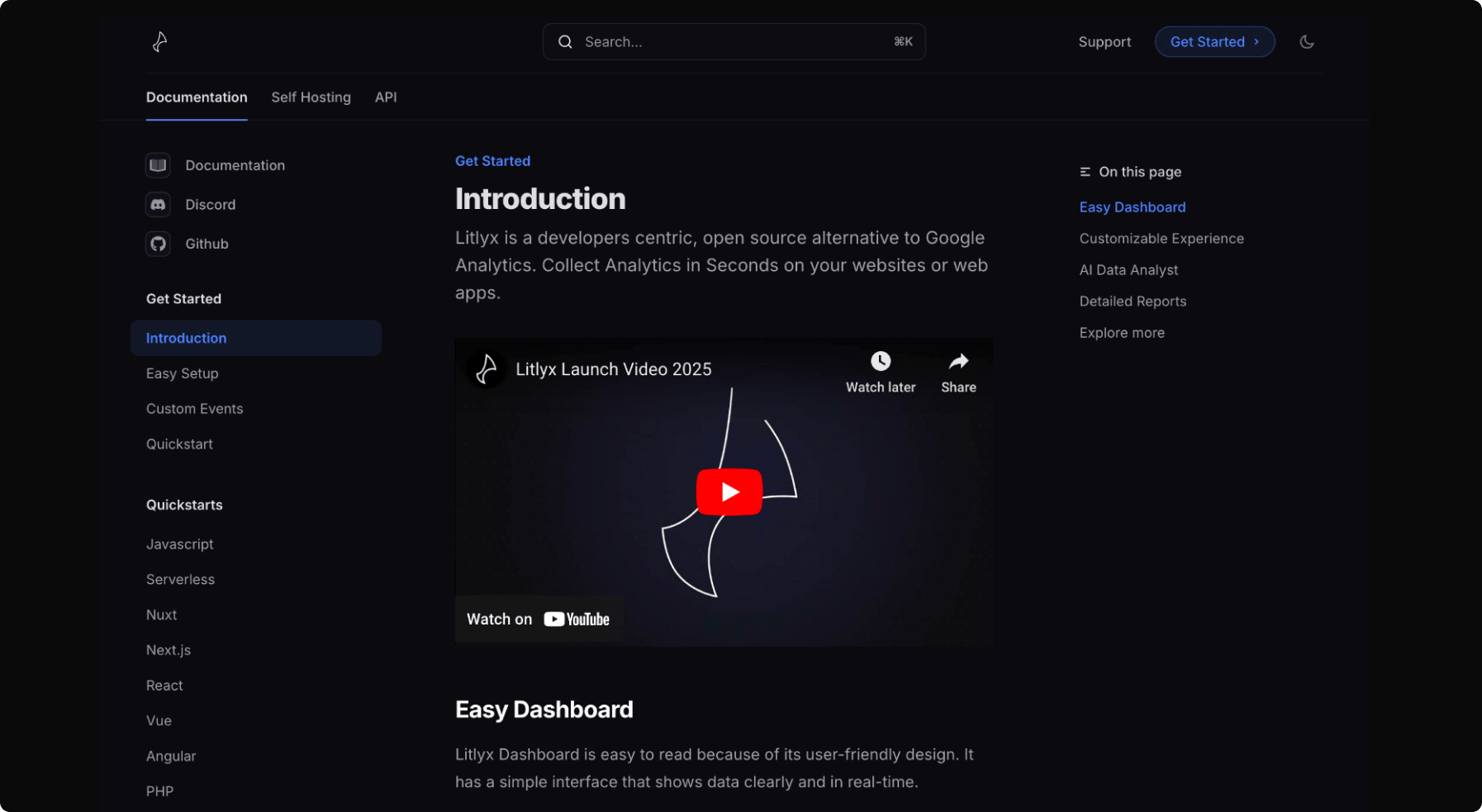Play the Litlyx Launch Video
This screenshot has height=812, width=1482.
[729, 492]
